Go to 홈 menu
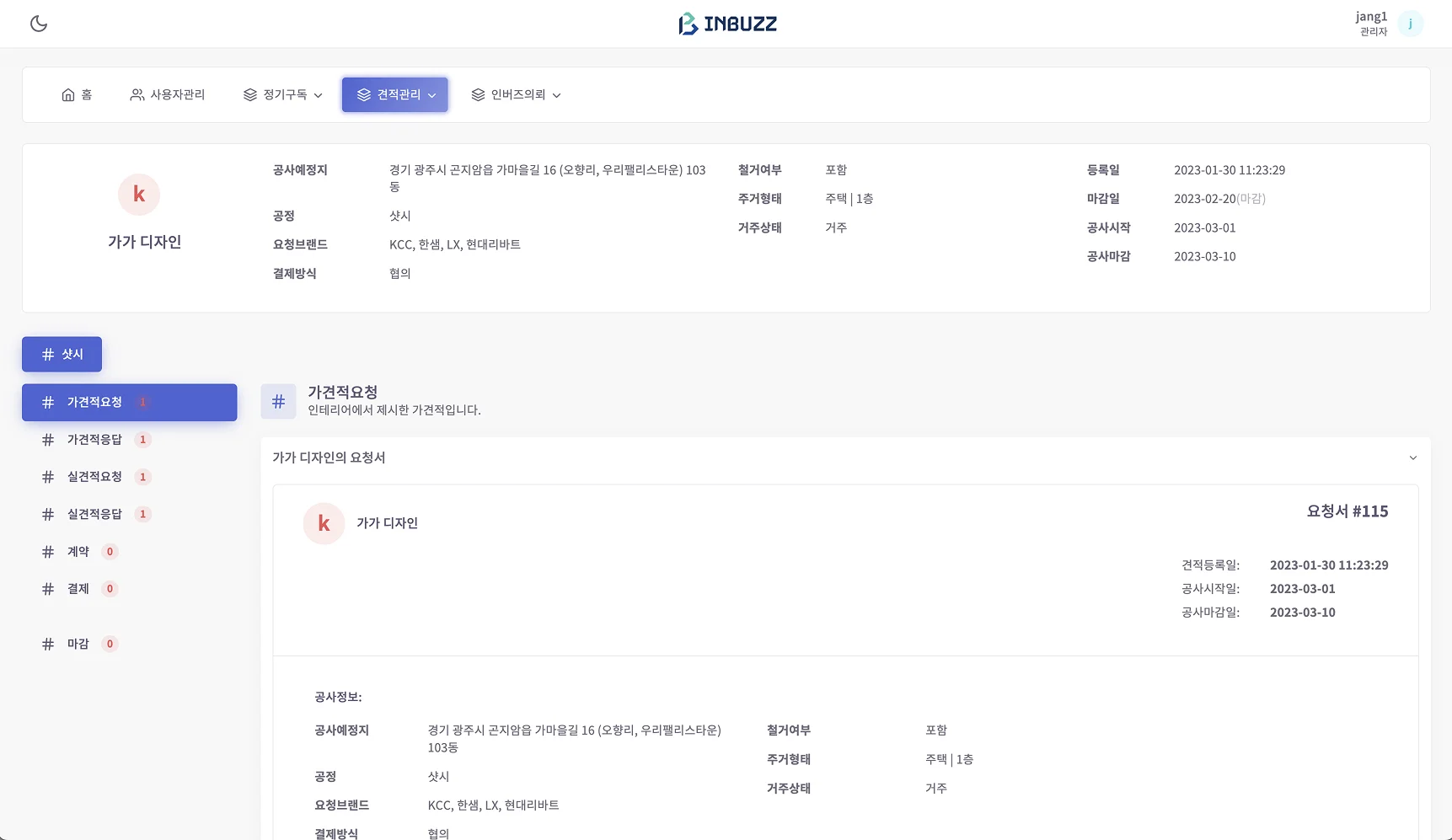This screenshot has width=1452, height=840. (x=77, y=95)
